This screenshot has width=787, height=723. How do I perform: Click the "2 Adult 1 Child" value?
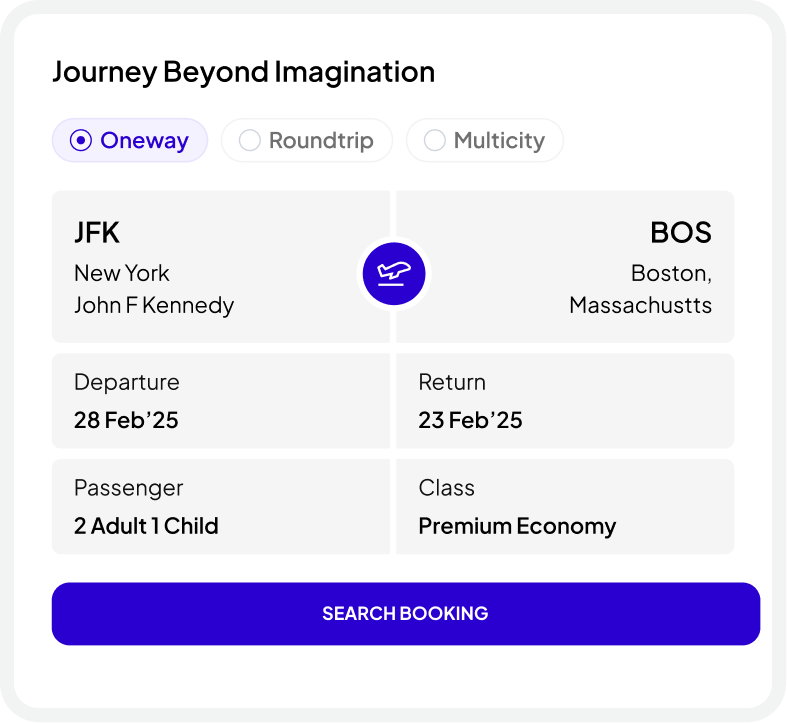coord(146,526)
